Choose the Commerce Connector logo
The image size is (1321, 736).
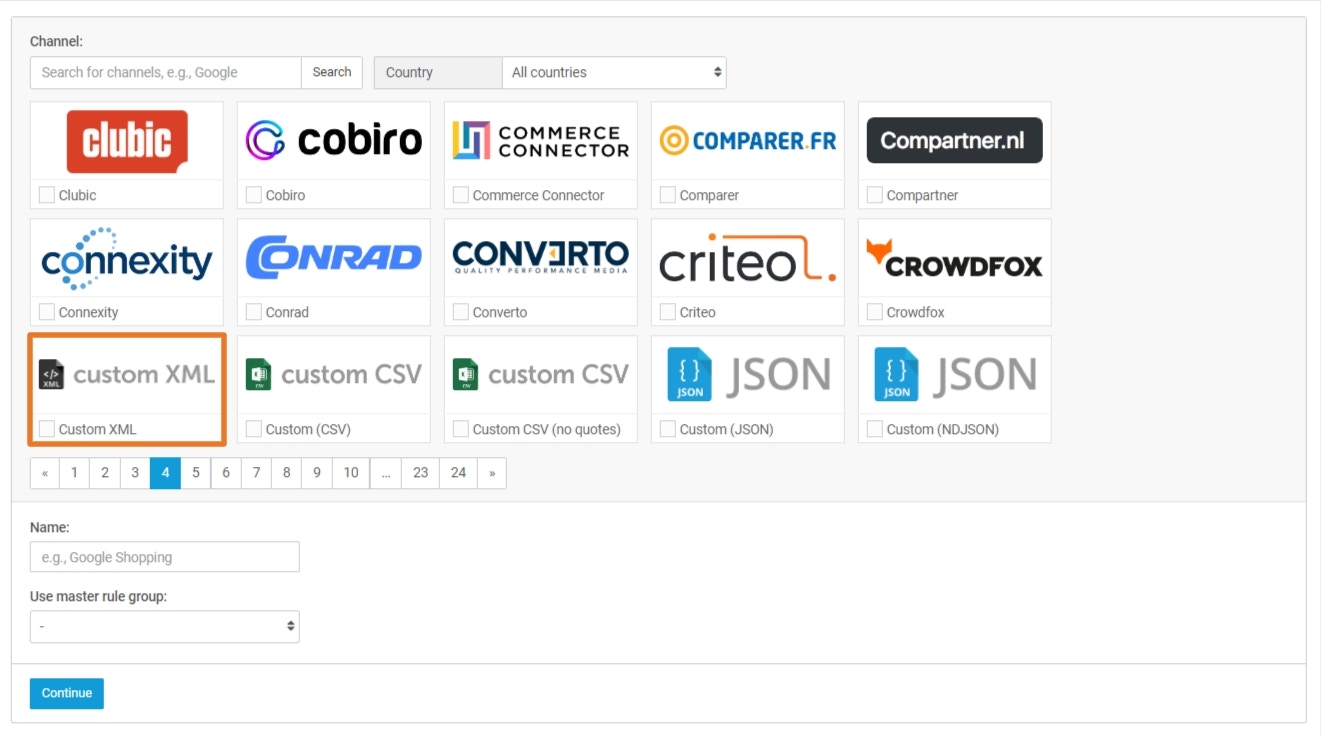[541, 141]
